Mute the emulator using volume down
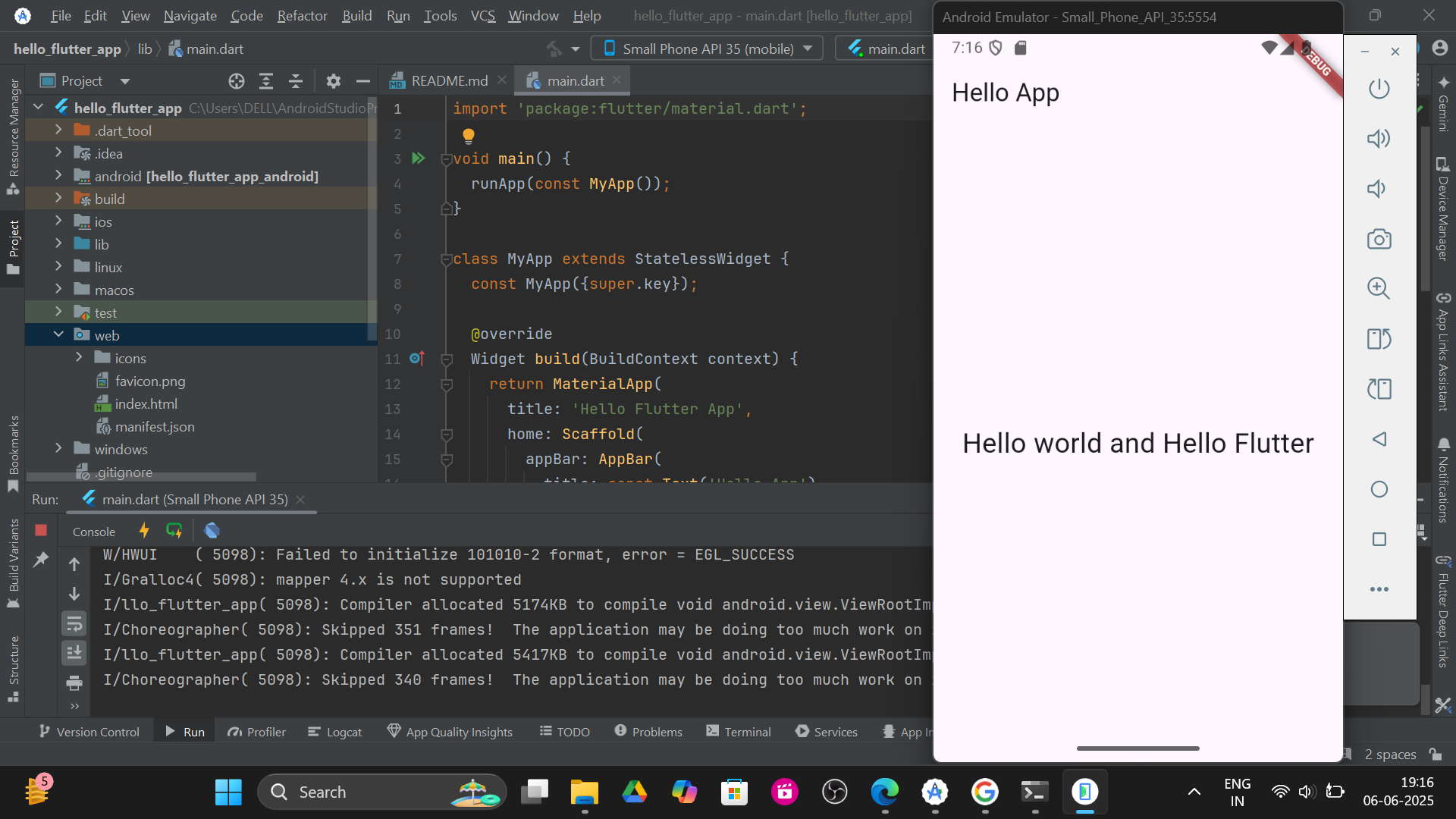This screenshot has width=1456, height=819. click(1379, 188)
